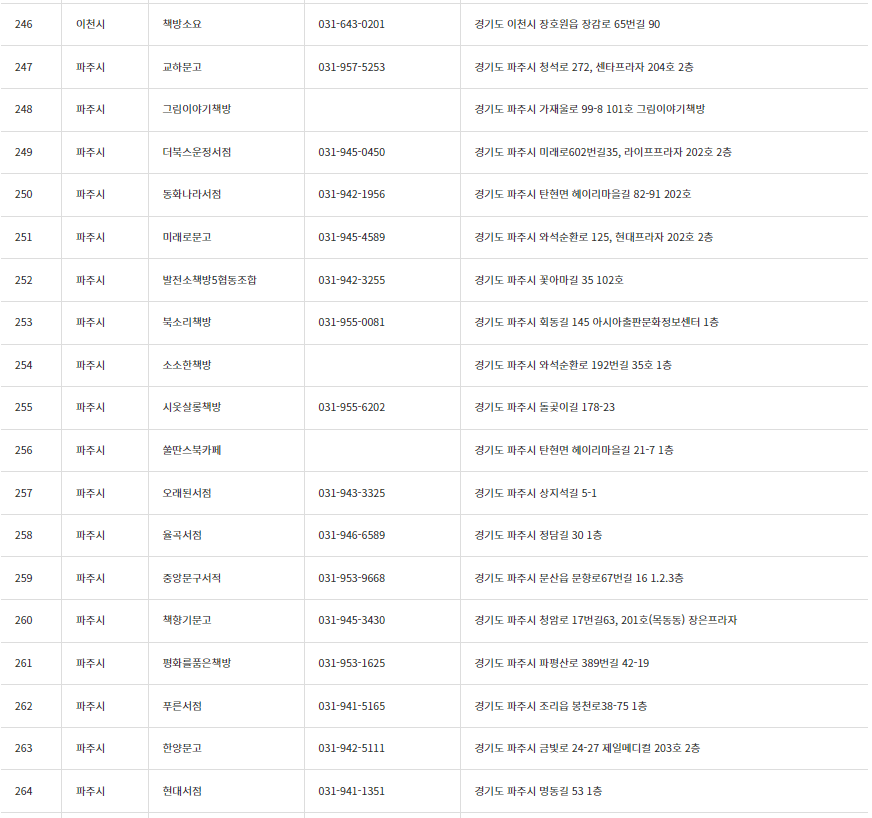
Task: Click phone number 031-943-3325
Action: pyautogui.click(x=351, y=493)
